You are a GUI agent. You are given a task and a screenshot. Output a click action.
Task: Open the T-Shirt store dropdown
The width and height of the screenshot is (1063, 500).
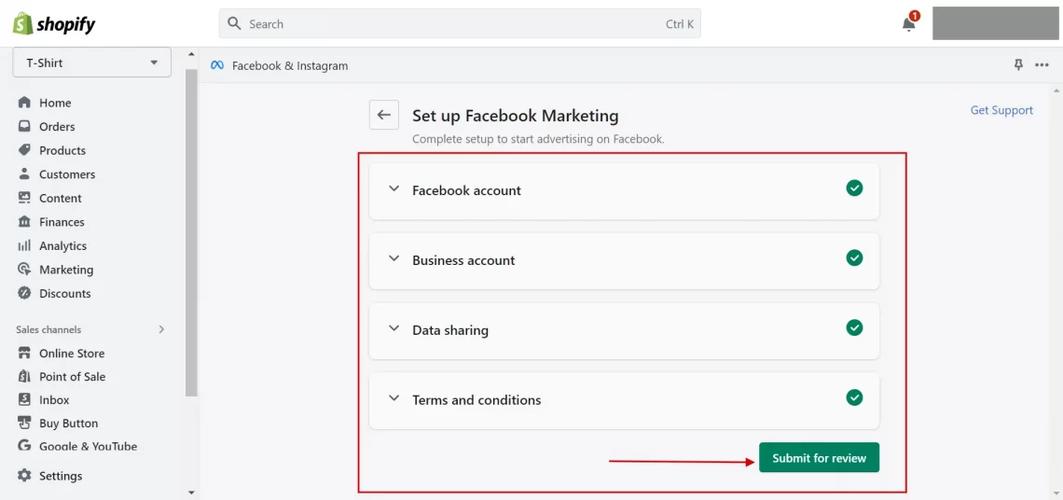(x=92, y=63)
